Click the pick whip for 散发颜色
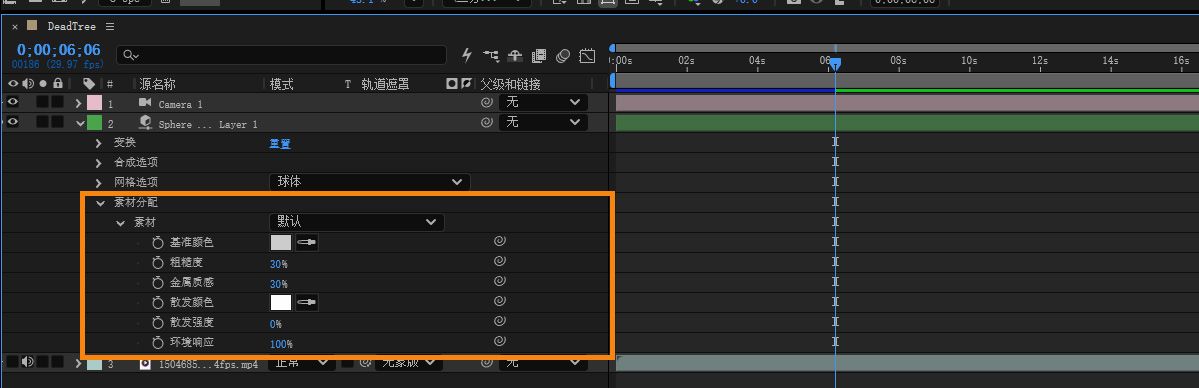Screen dimensions: 1199x388 tap(499, 301)
